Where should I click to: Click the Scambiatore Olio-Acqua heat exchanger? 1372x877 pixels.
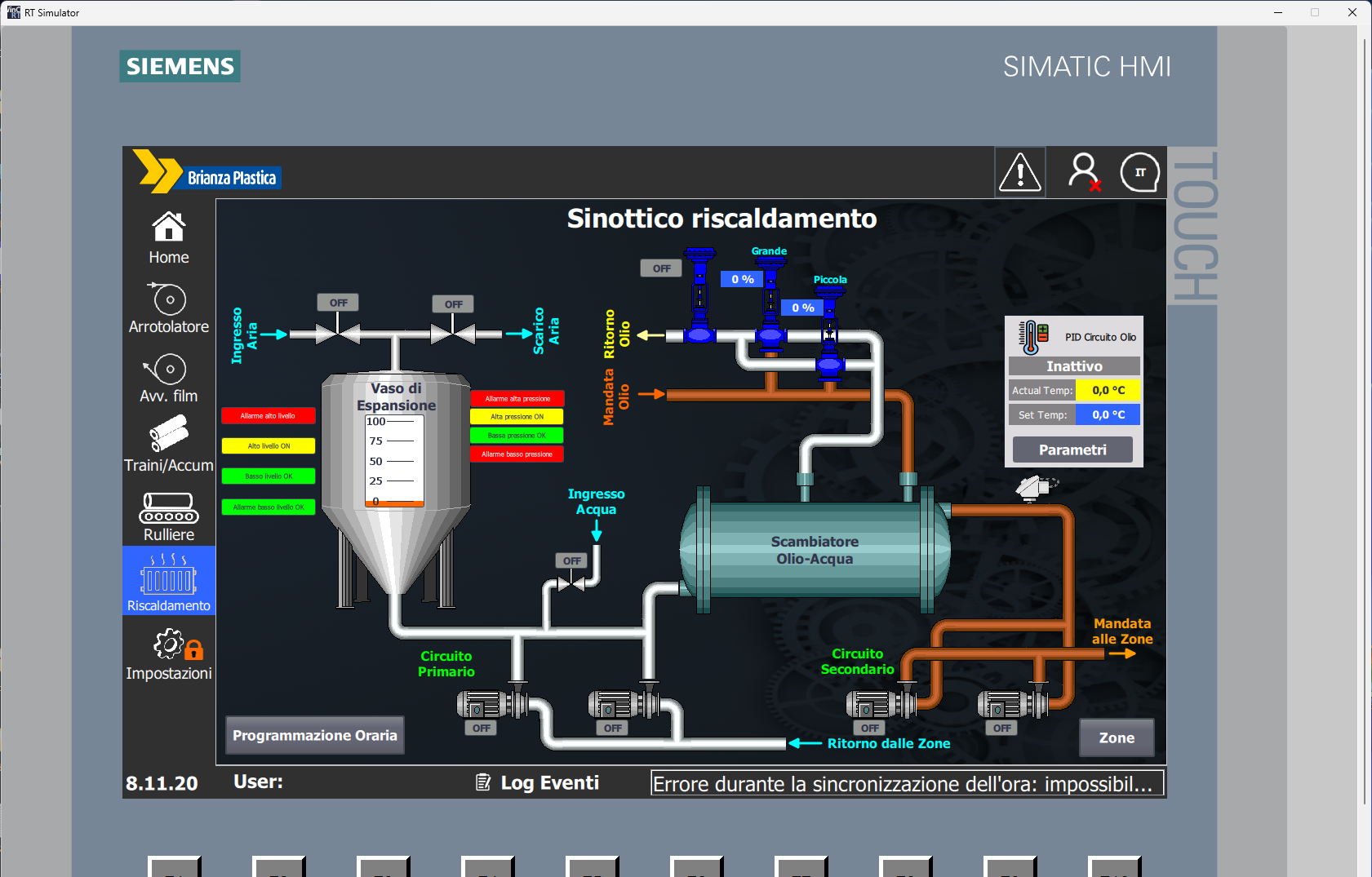(x=815, y=550)
